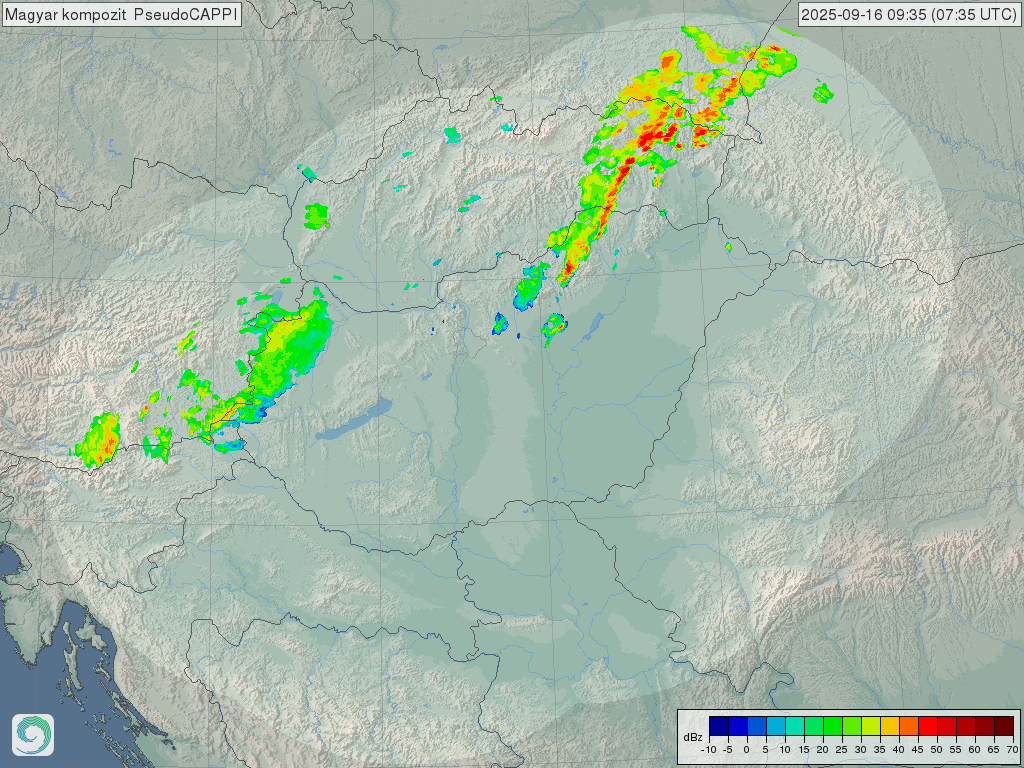This screenshot has width=1024, height=768.
Task: Click the '65' legend scale value
Action: coord(993,750)
